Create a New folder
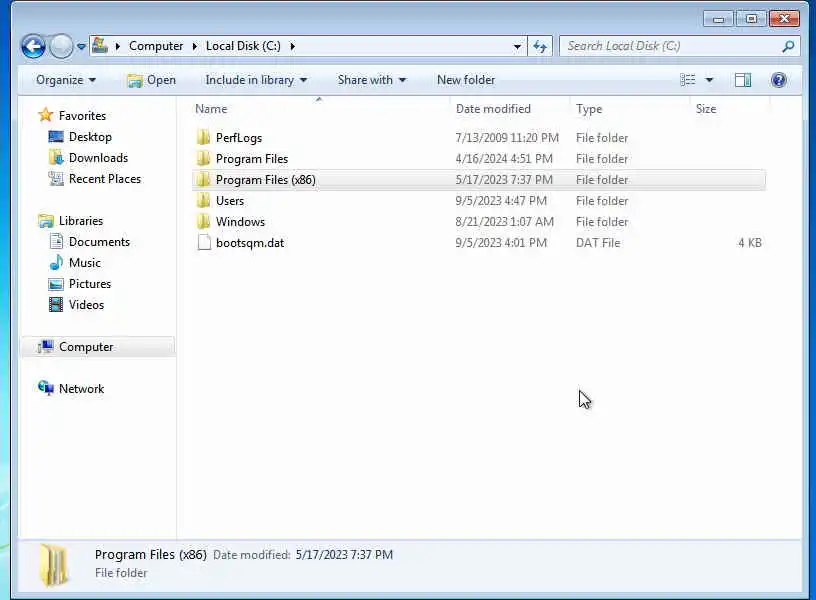 [x=466, y=80]
